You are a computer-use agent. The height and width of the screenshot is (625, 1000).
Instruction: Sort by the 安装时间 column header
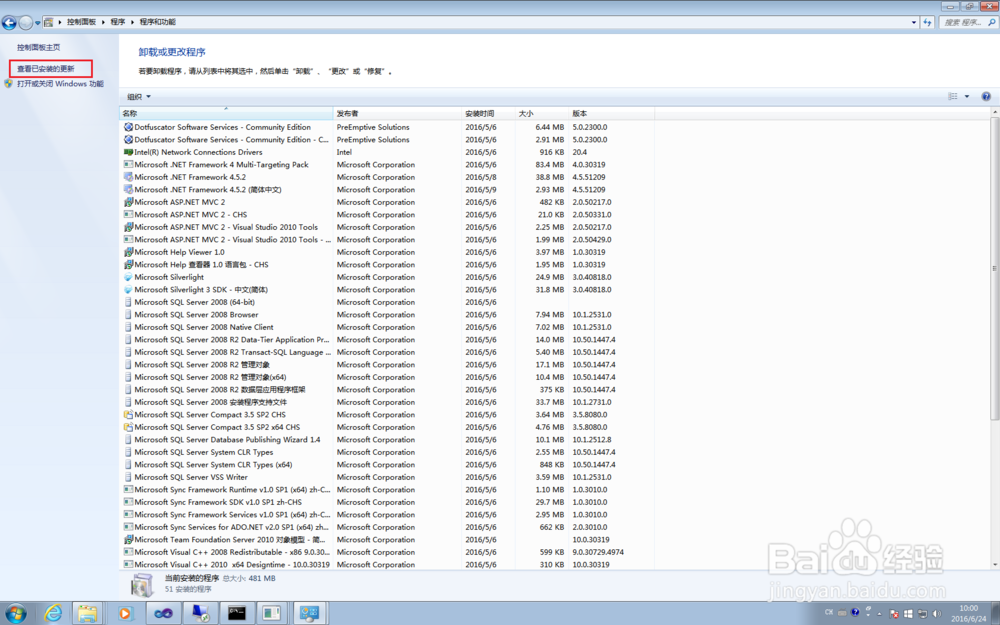(x=489, y=114)
